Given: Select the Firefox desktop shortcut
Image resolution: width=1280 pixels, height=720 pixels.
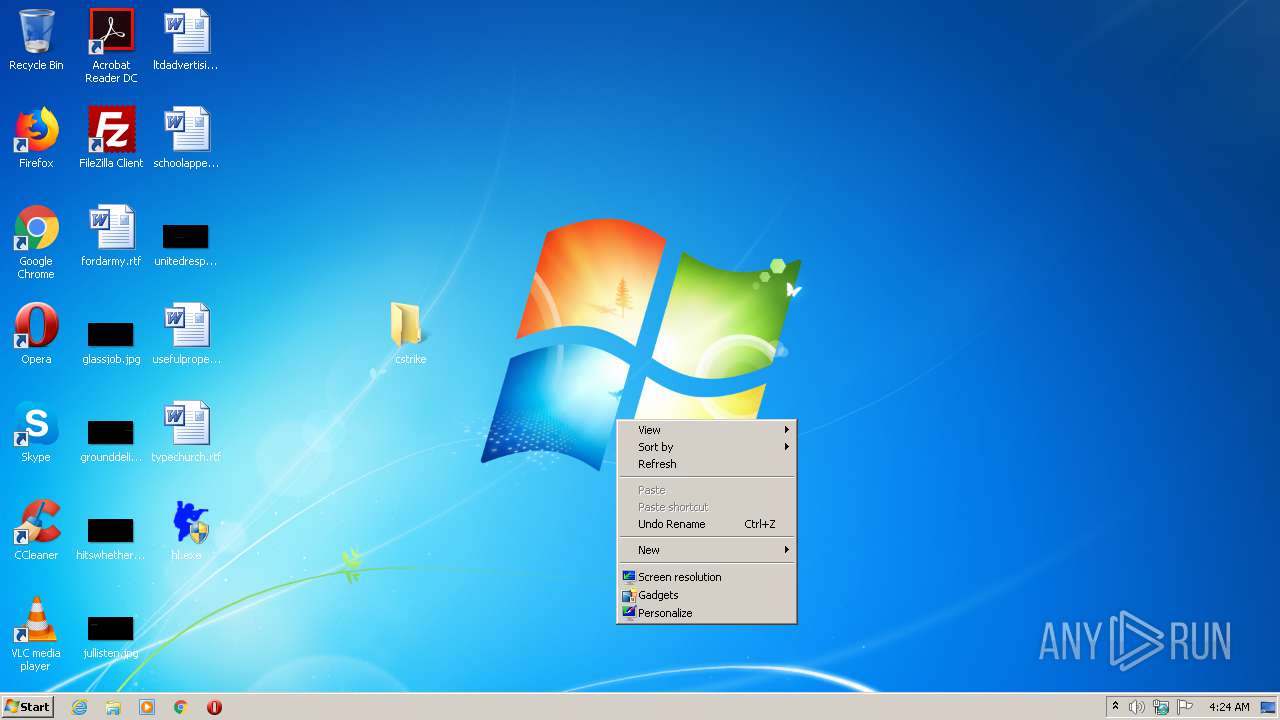Looking at the screenshot, I should 36,139.
